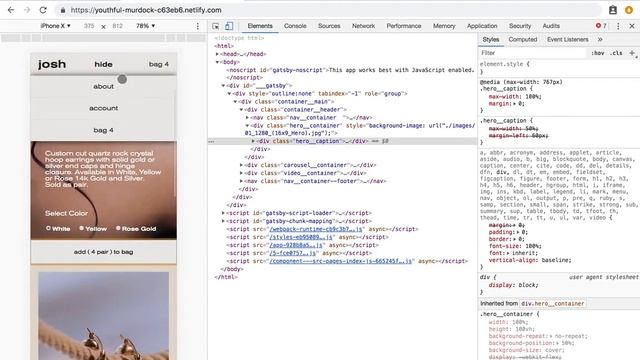Expand hero__caption div node
This screenshot has height=360, width=640.
[x=253, y=141]
